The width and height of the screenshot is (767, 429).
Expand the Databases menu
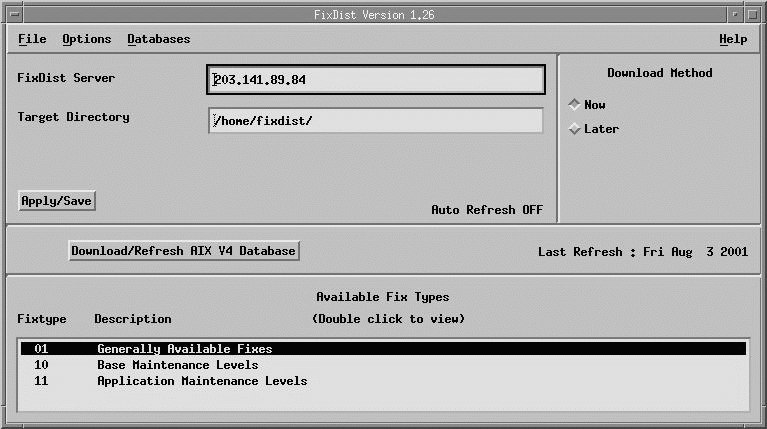click(x=158, y=39)
